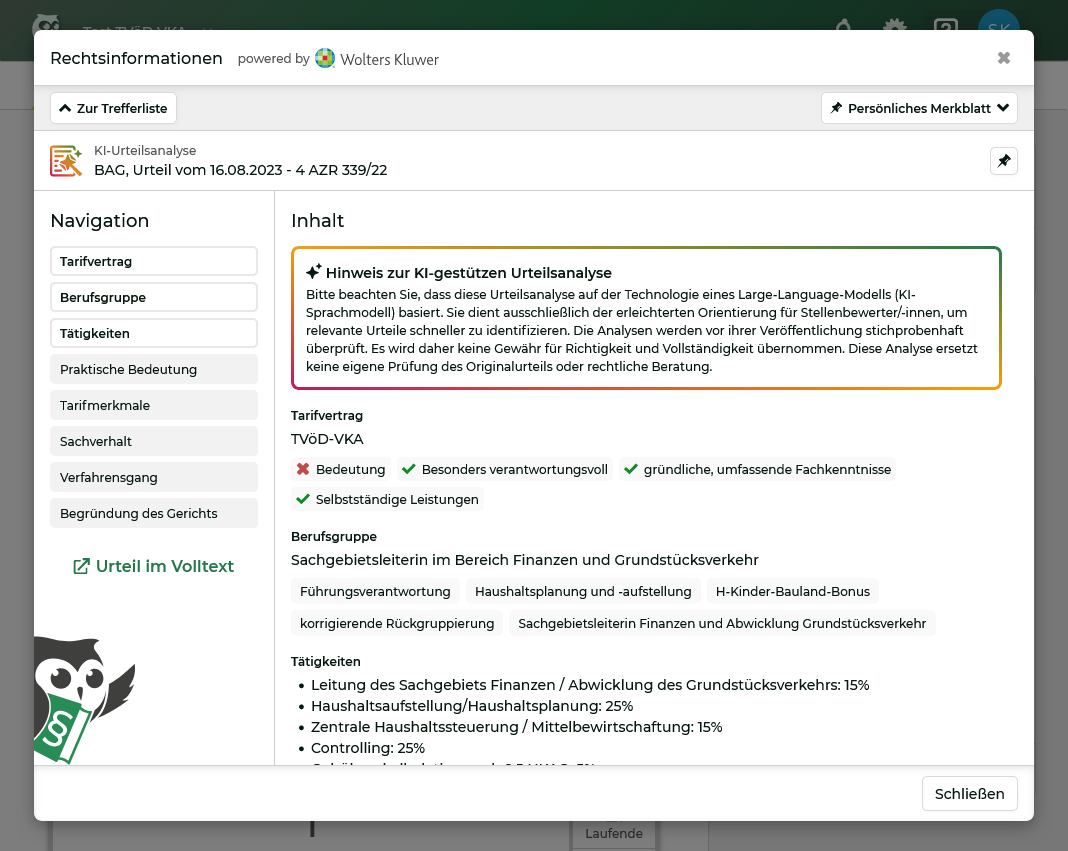Click the Haushaltsaufstellung/Haushaltsplanung: 25% item
The height and width of the screenshot is (851, 1068).
point(472,706)
